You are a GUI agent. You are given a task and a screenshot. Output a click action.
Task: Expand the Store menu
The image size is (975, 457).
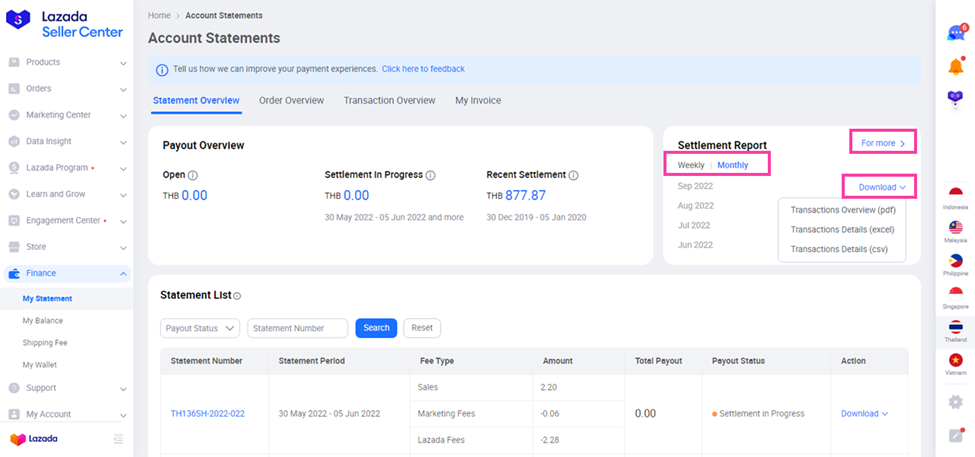coord(123,248)
